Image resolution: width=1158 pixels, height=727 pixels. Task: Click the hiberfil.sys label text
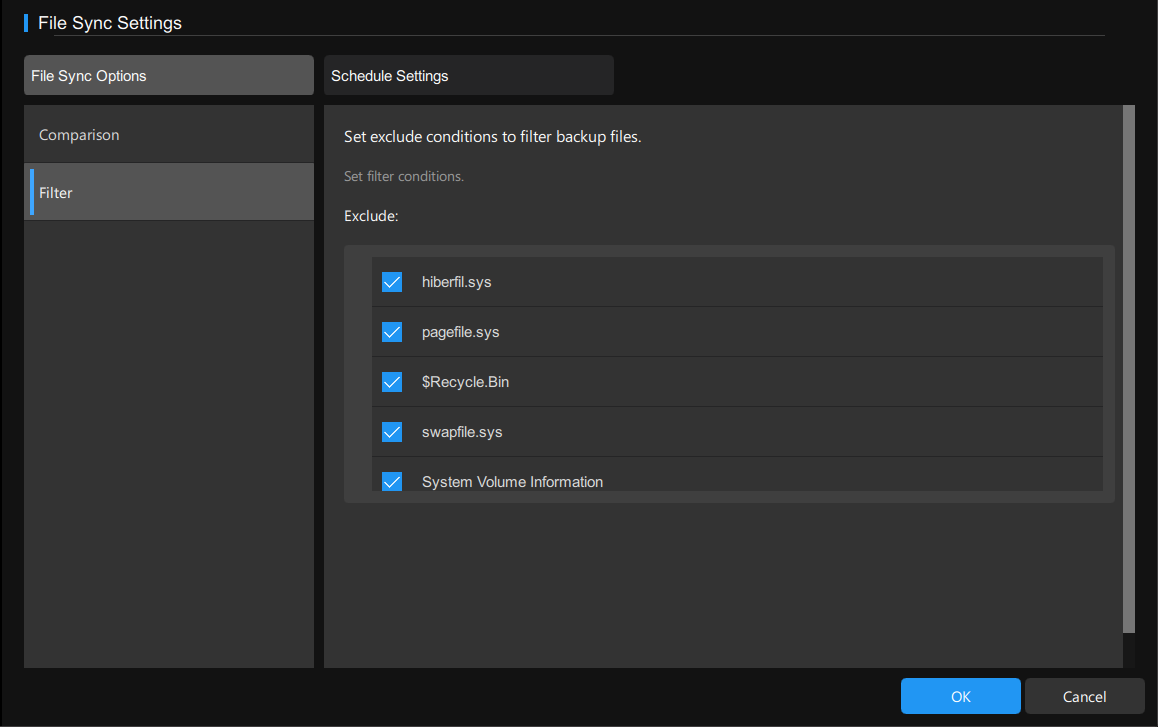(456, 282)
